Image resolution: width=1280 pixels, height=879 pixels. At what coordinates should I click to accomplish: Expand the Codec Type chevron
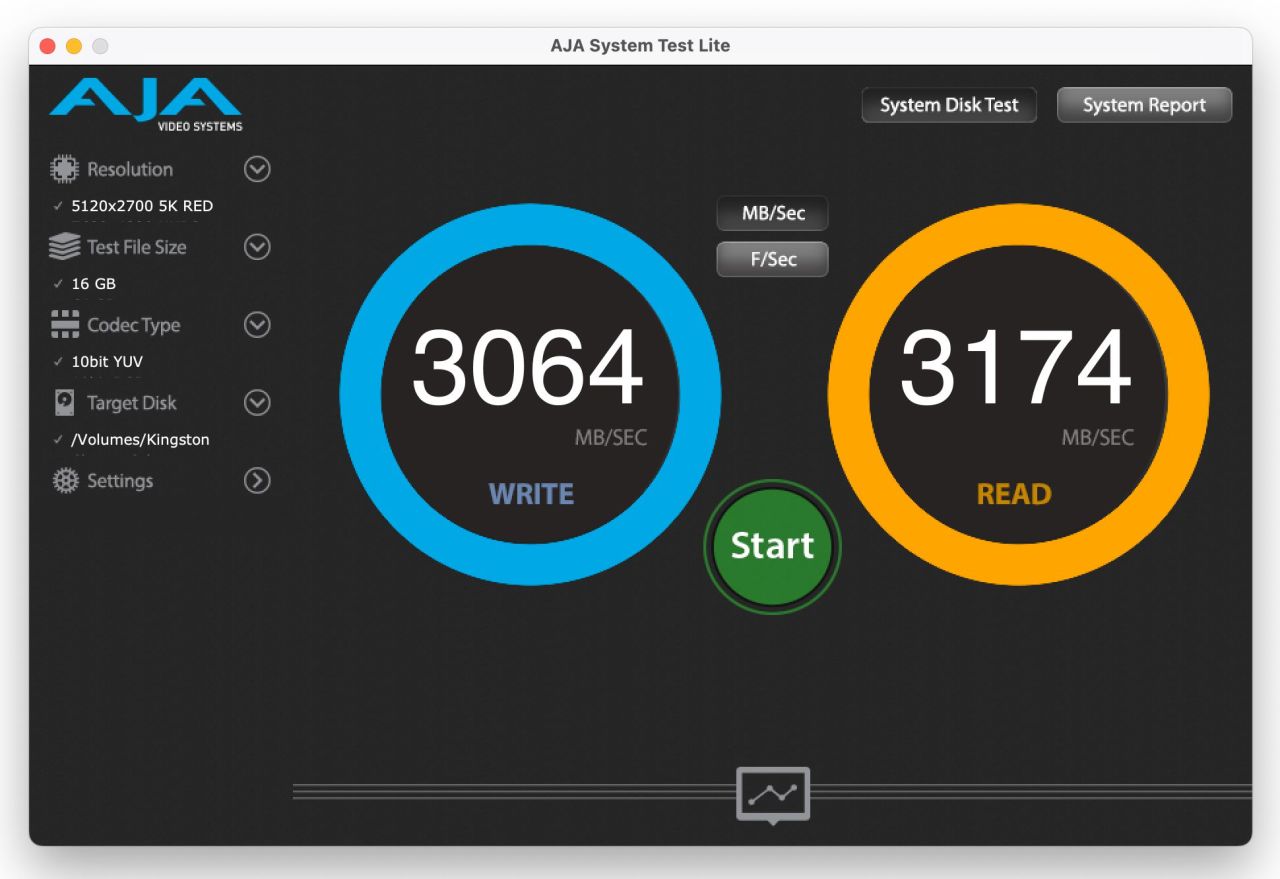pos(258,325)
